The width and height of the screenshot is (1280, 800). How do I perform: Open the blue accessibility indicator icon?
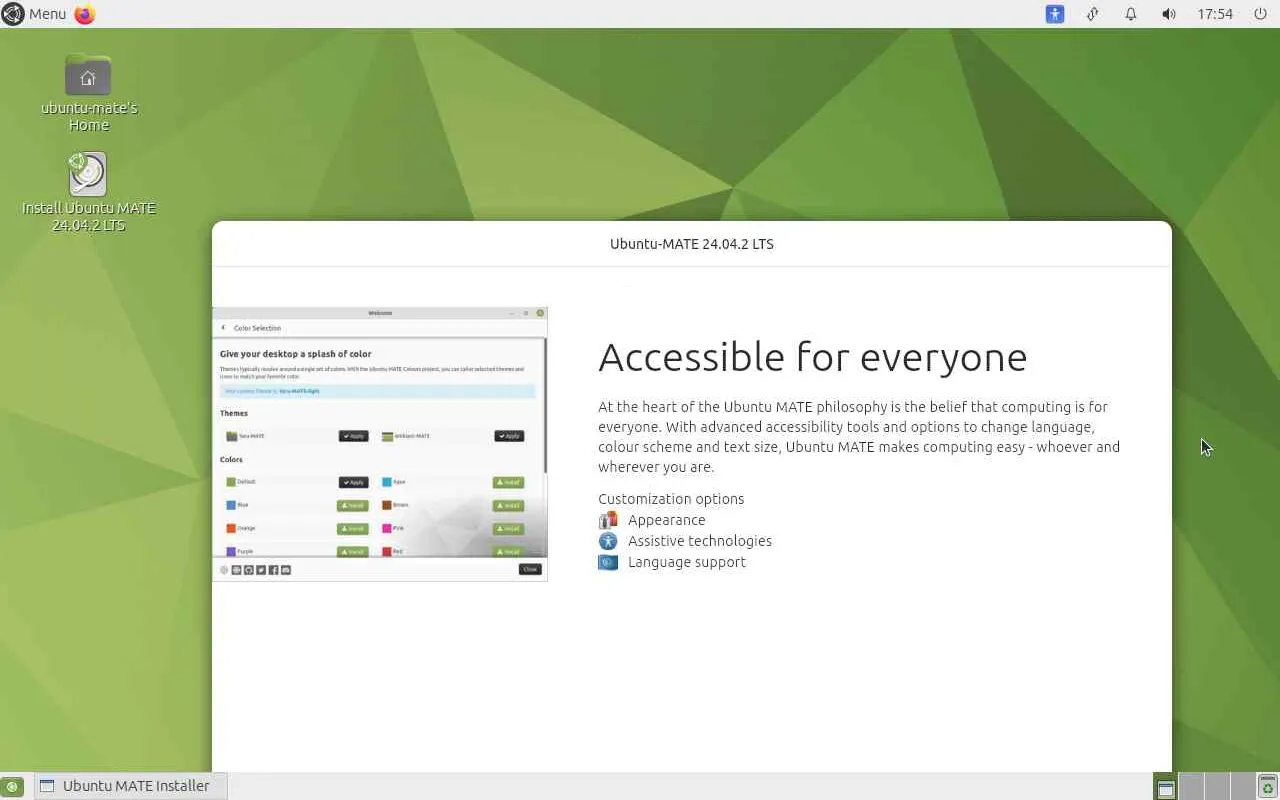[1055, 14]
